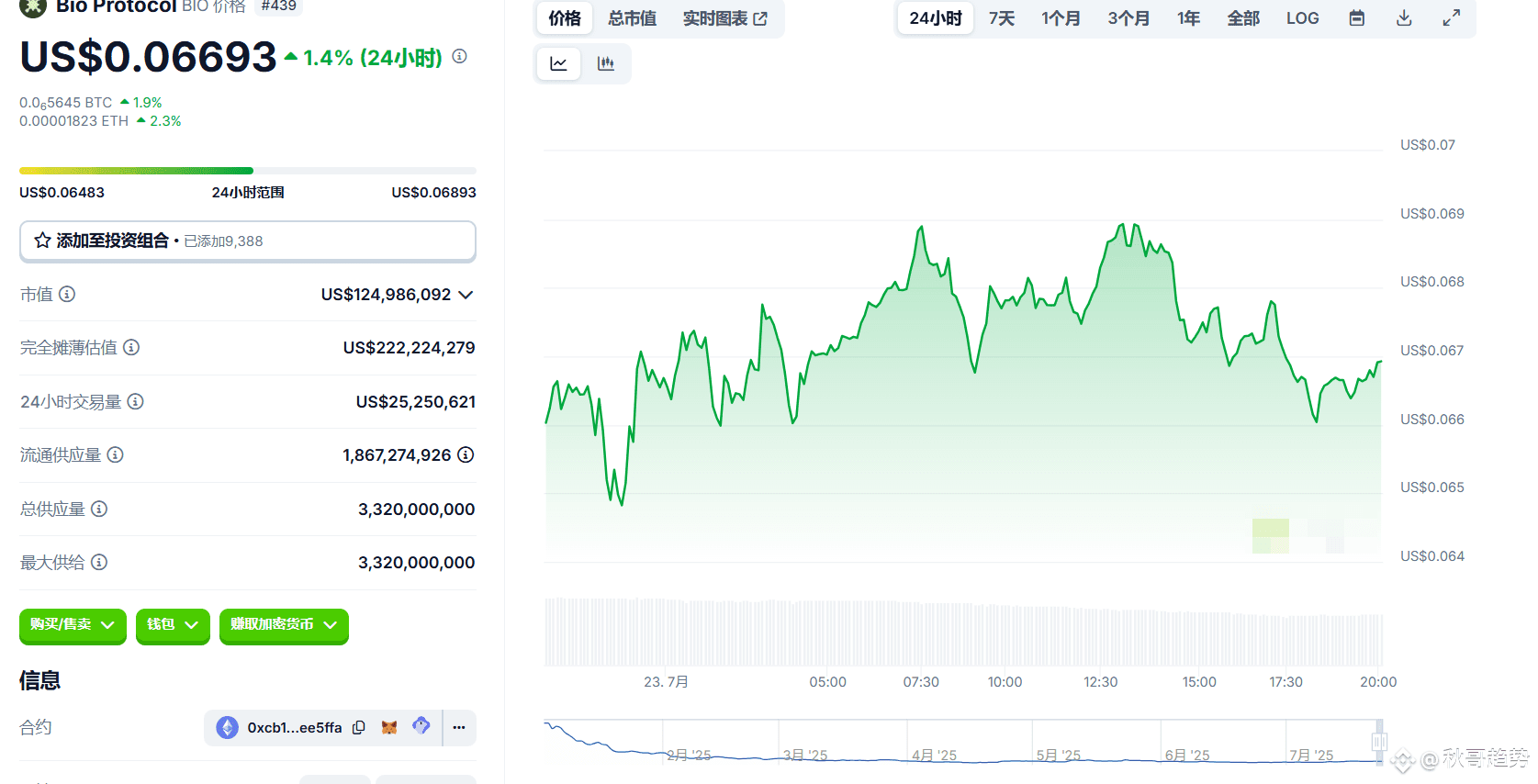
Task: Open 赚取加密货币 dropdown
Action: 284,625
